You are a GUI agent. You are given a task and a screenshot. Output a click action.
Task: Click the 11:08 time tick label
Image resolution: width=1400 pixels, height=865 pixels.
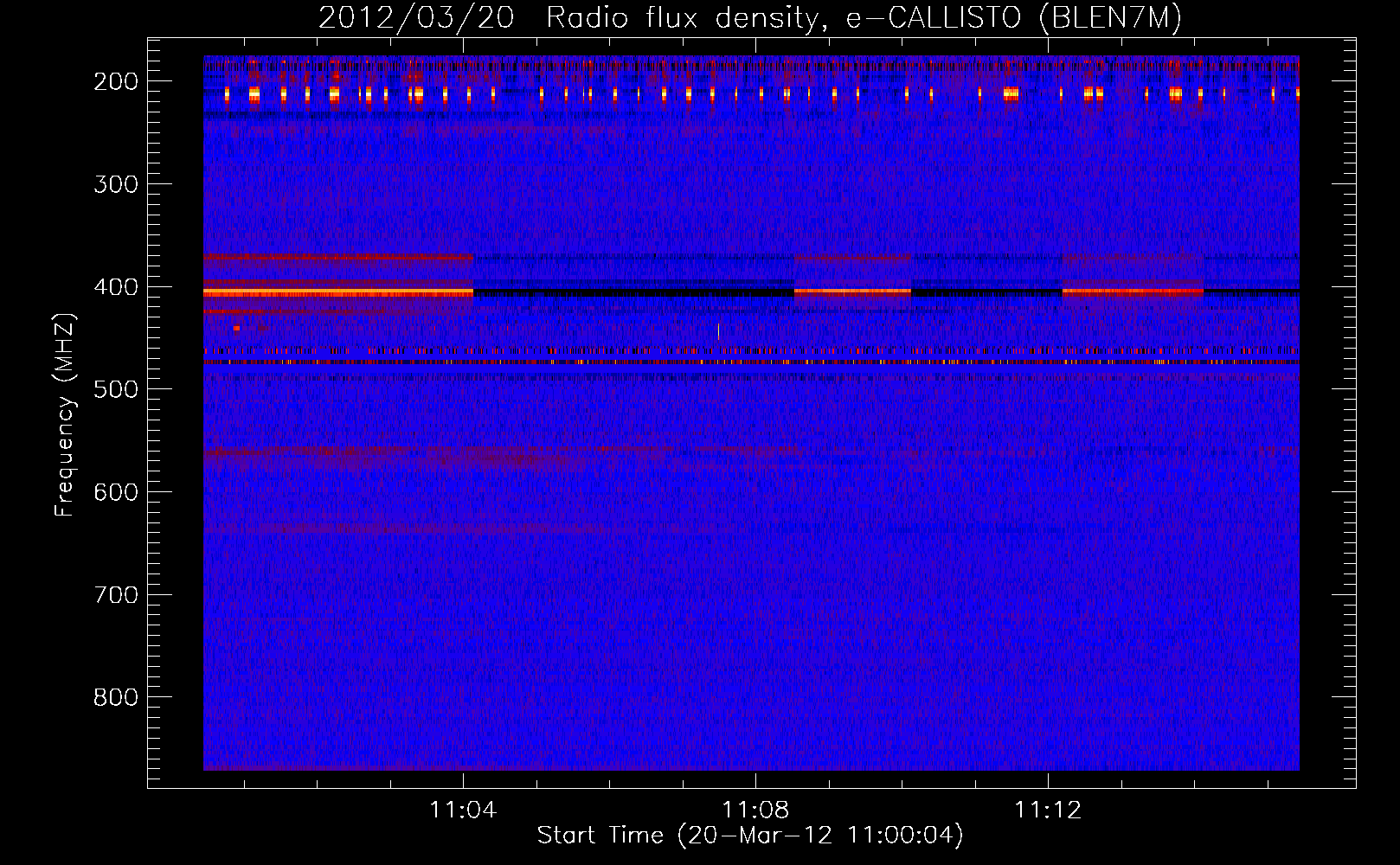click(756, 811)
